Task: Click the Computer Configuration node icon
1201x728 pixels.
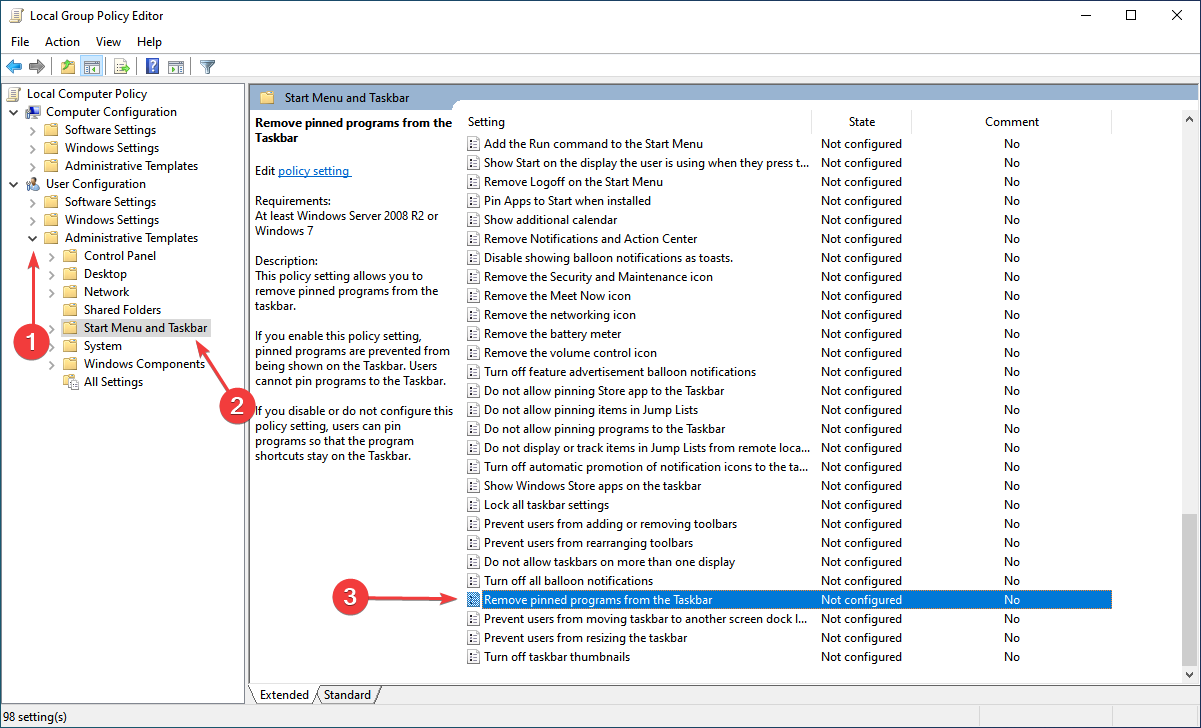Action: point(33,112)
